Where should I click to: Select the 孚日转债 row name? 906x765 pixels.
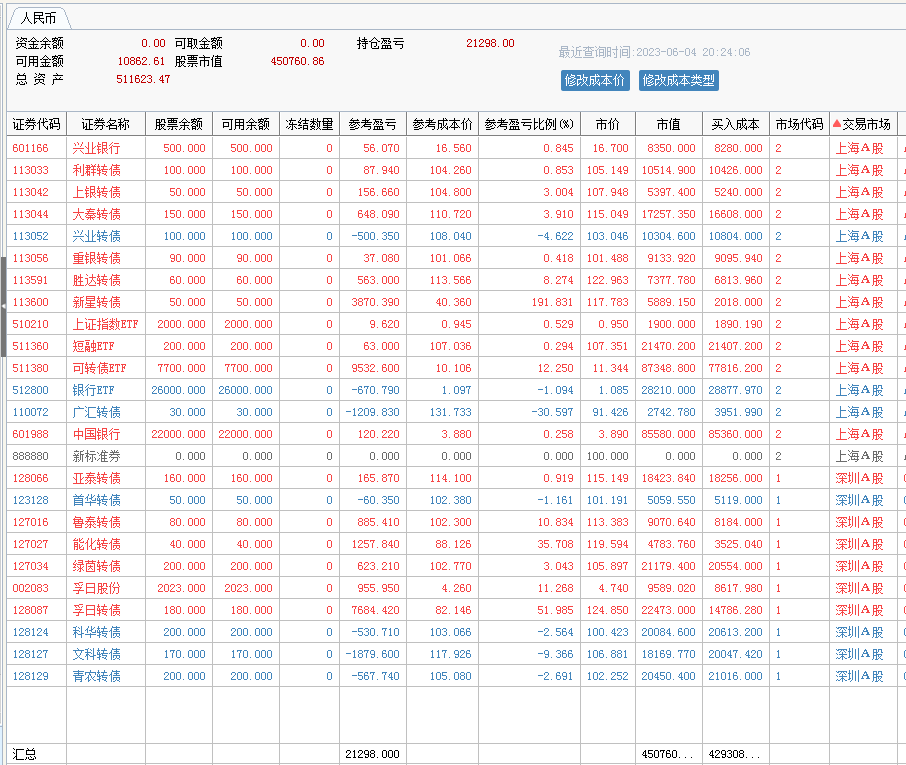point(96,610)
